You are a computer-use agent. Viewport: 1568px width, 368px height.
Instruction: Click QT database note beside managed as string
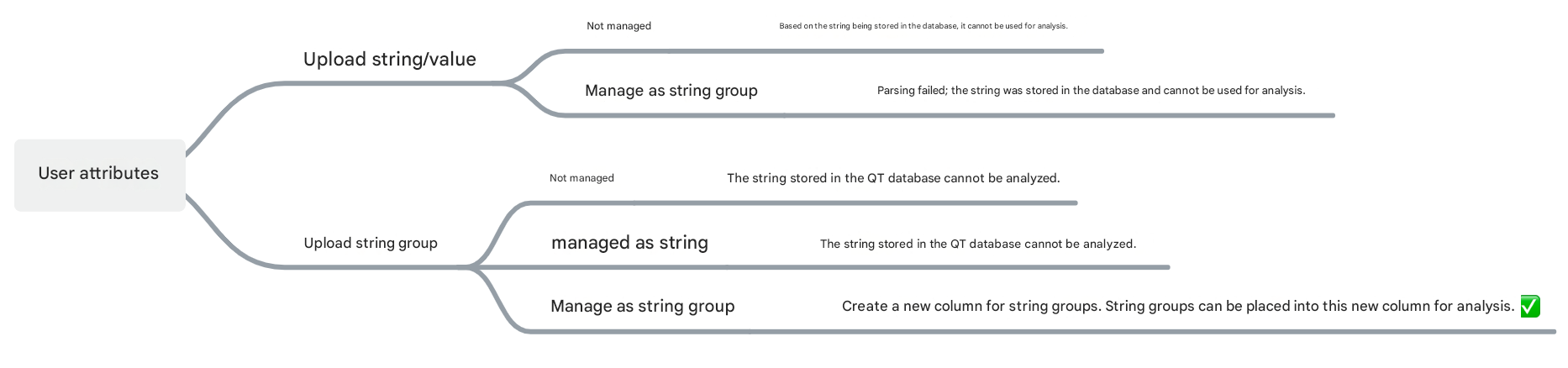pos(978,244)
